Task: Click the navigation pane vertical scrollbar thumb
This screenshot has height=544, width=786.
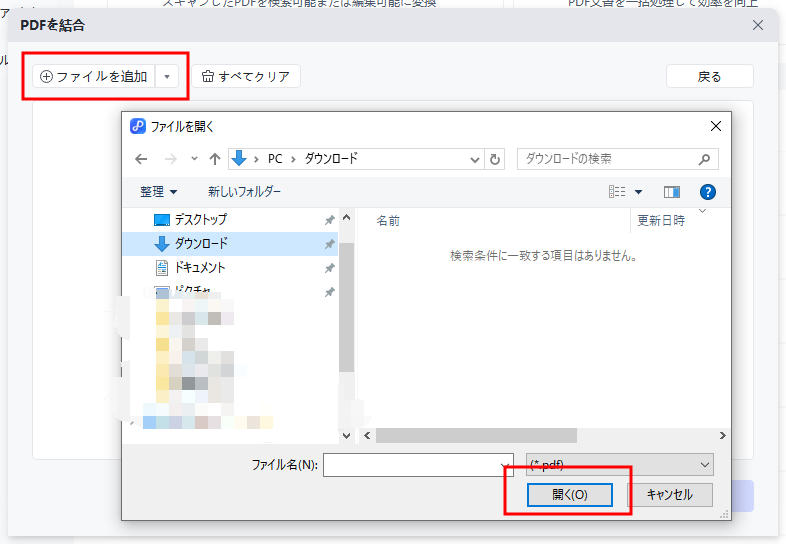Action: [346, 307]
